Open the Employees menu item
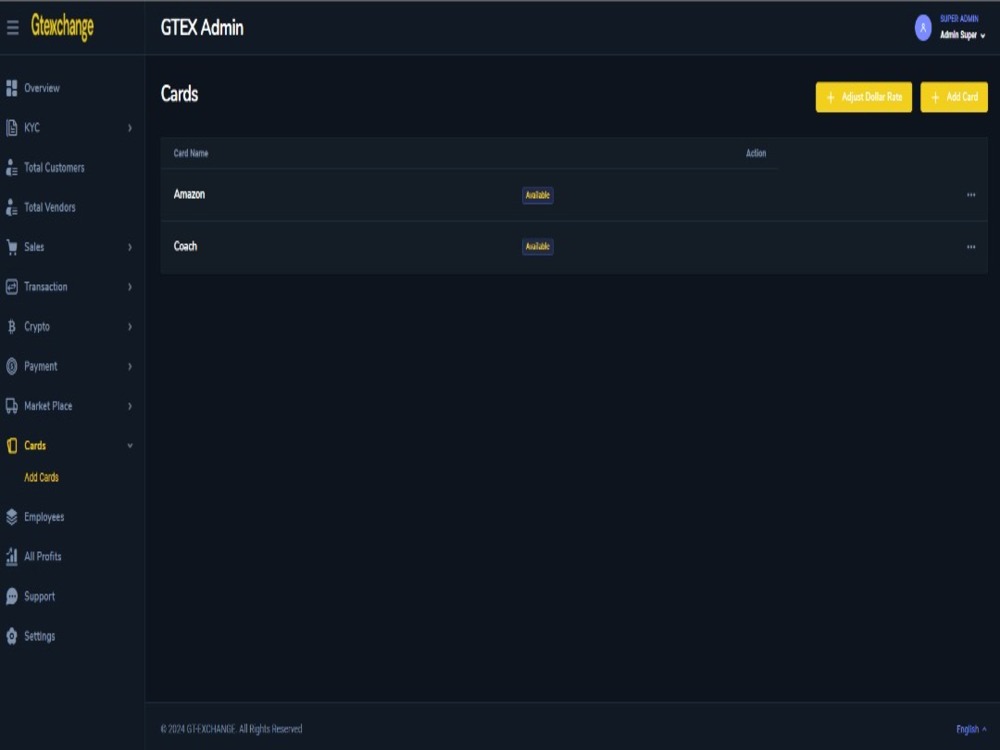This screenshot has width=1000, height=750. point(44,517)
